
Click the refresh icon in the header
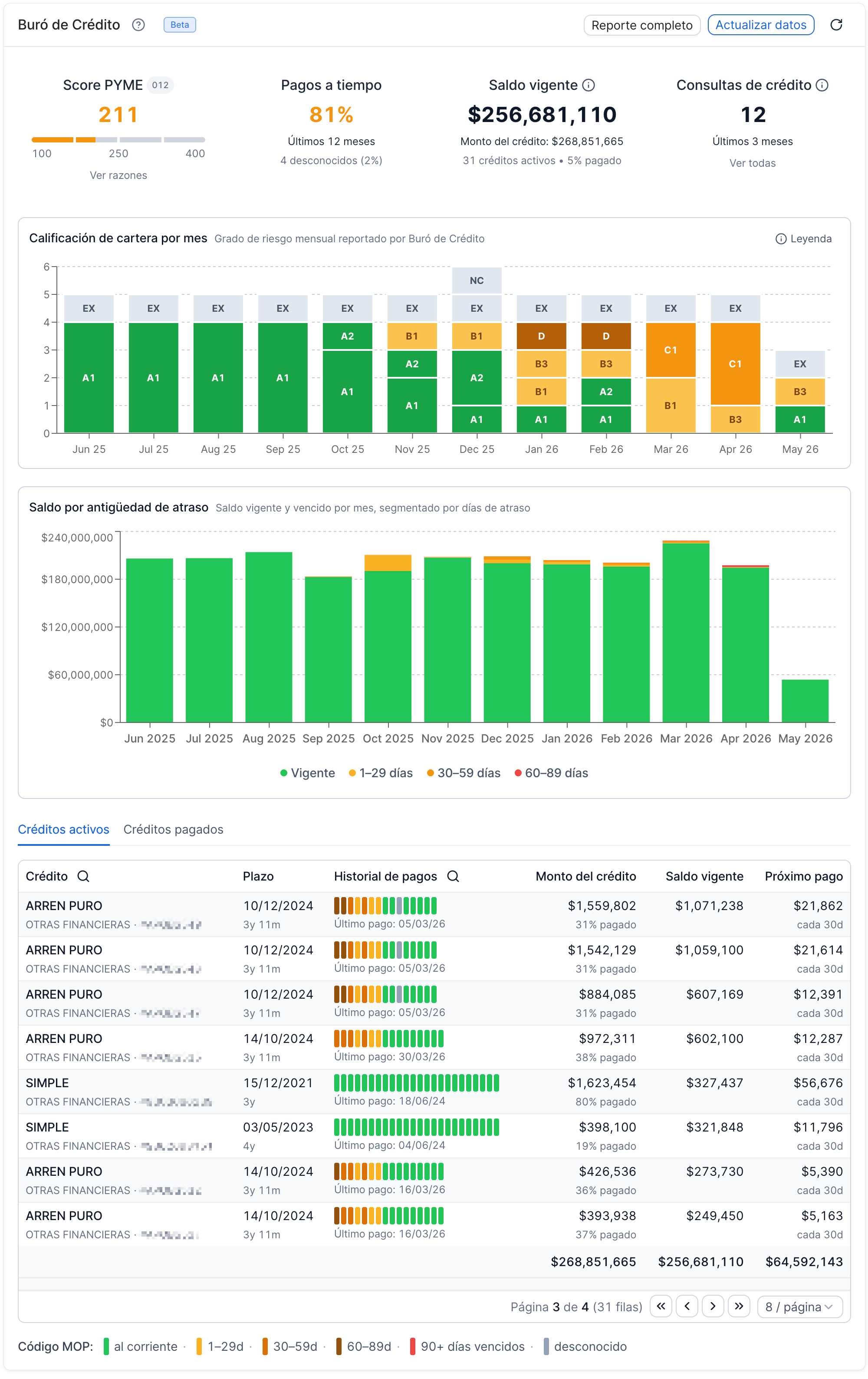835,25
